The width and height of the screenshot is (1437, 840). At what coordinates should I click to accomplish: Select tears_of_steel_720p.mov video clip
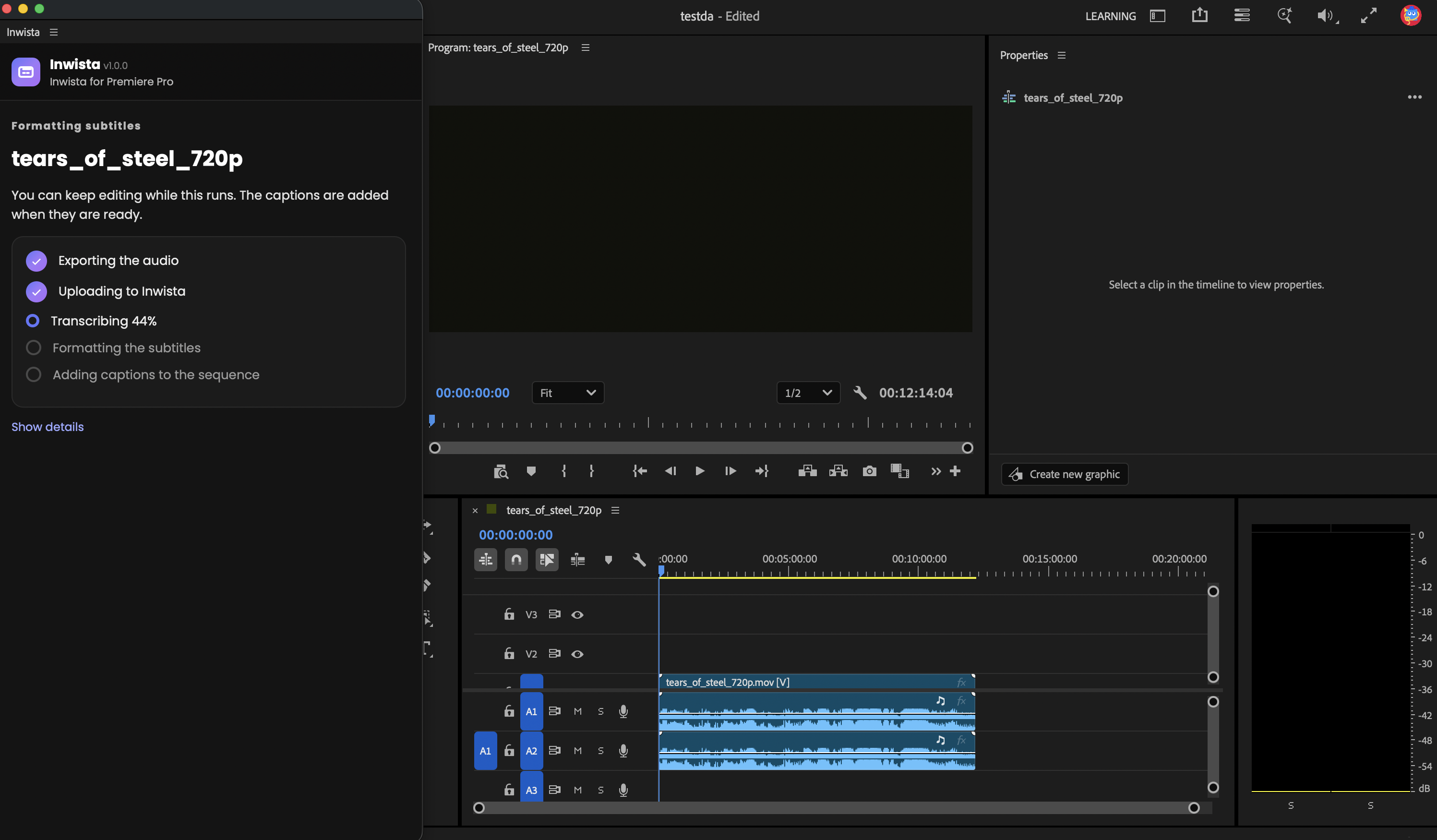pos(816,682)
